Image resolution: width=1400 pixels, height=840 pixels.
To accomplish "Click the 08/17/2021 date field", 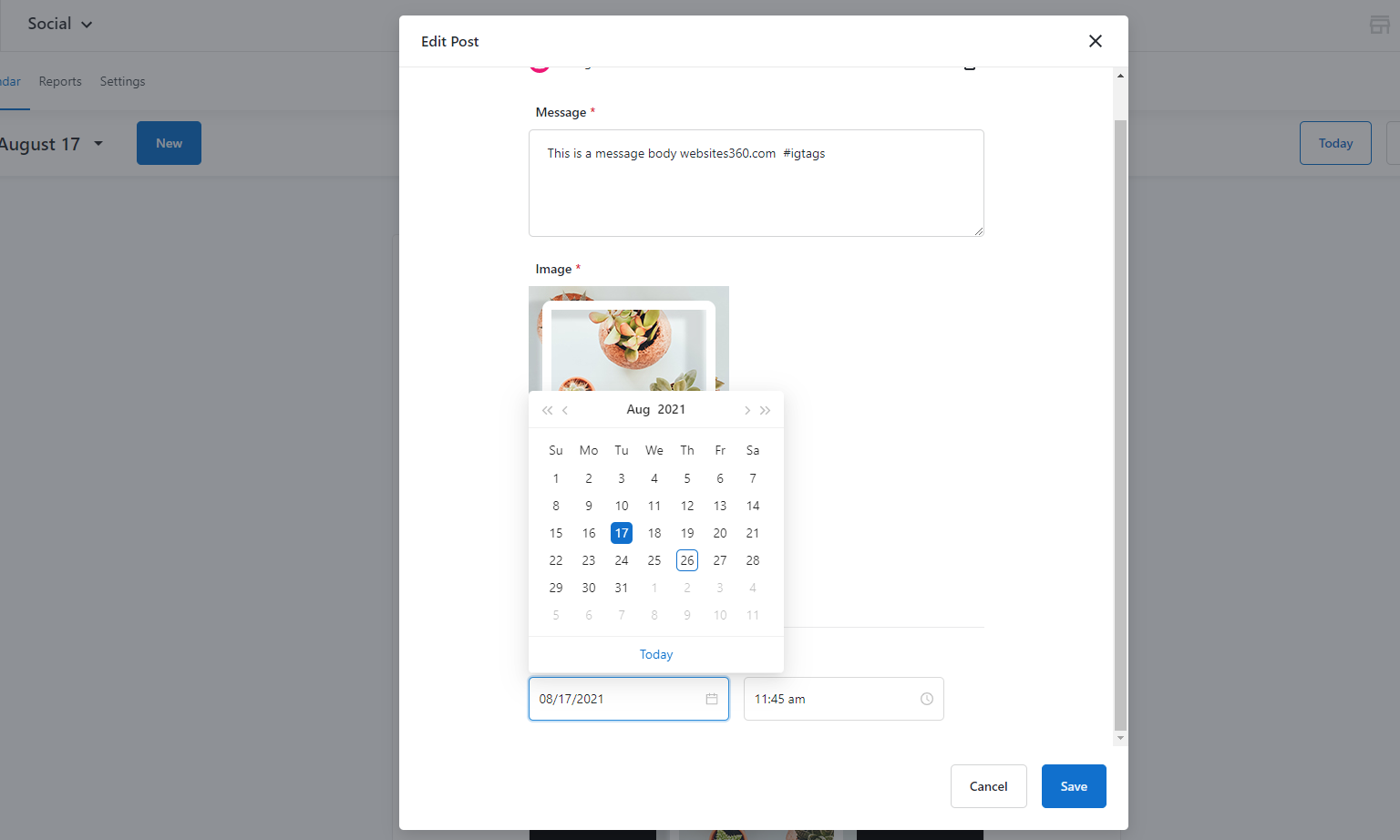I will [629, 699].
